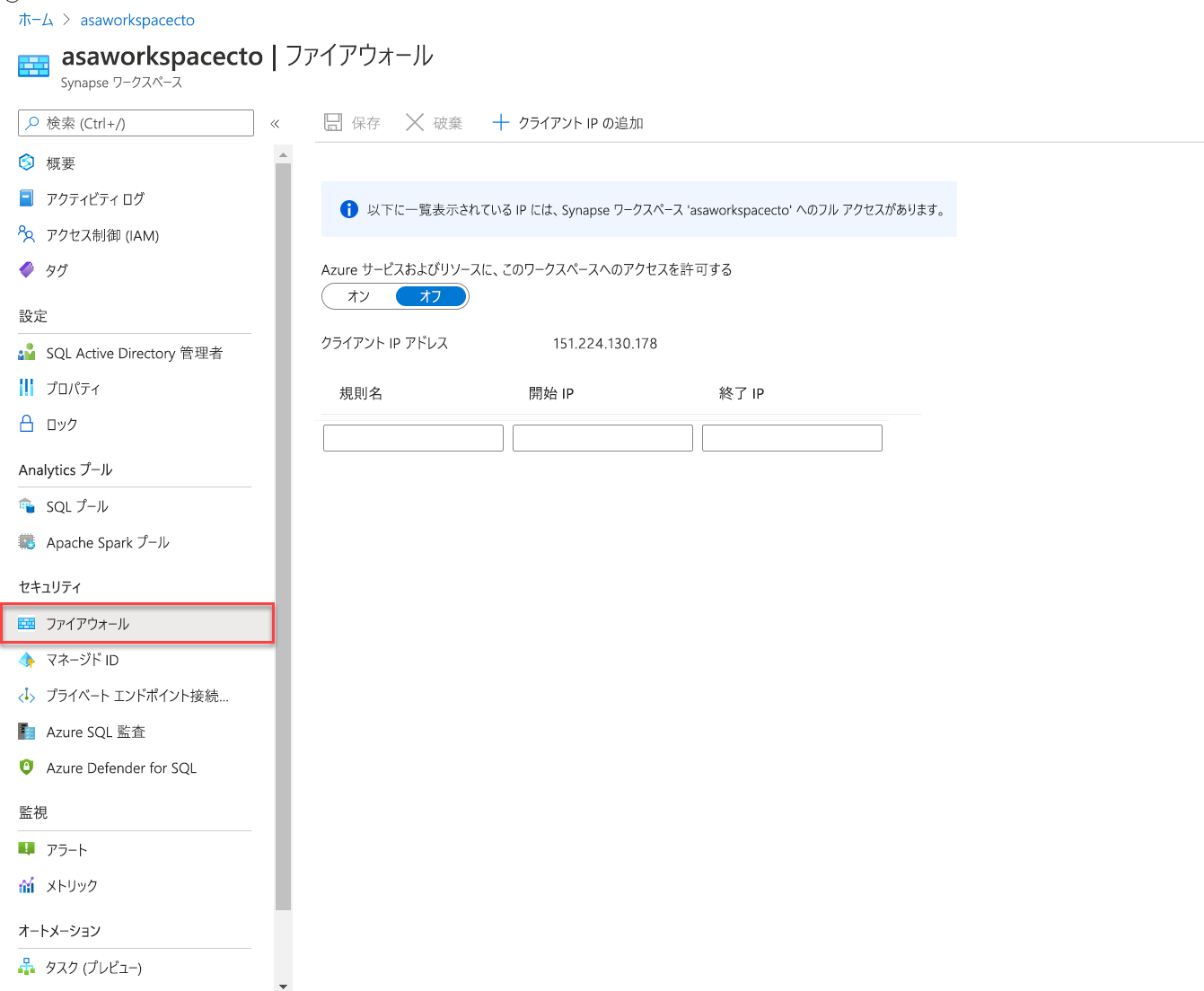The image size is (1204, 991).
Task: Open Azure SQL 監査 menu item label
Action: point(96,732)
